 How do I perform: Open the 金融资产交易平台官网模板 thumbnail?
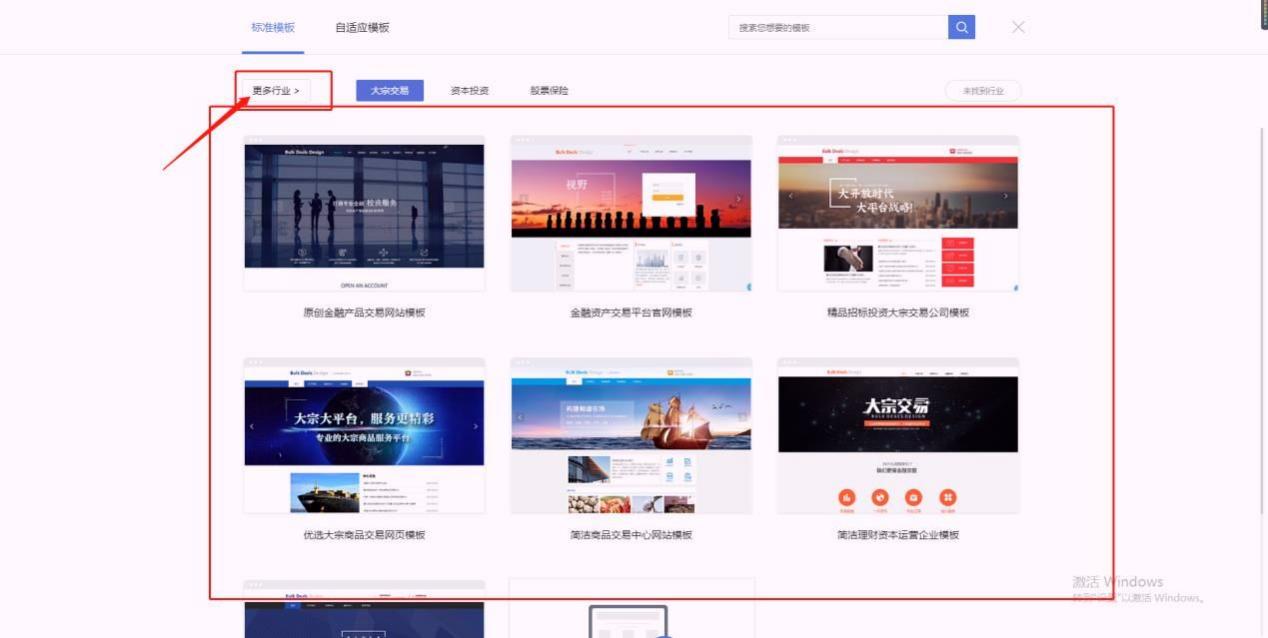[630, 211]
